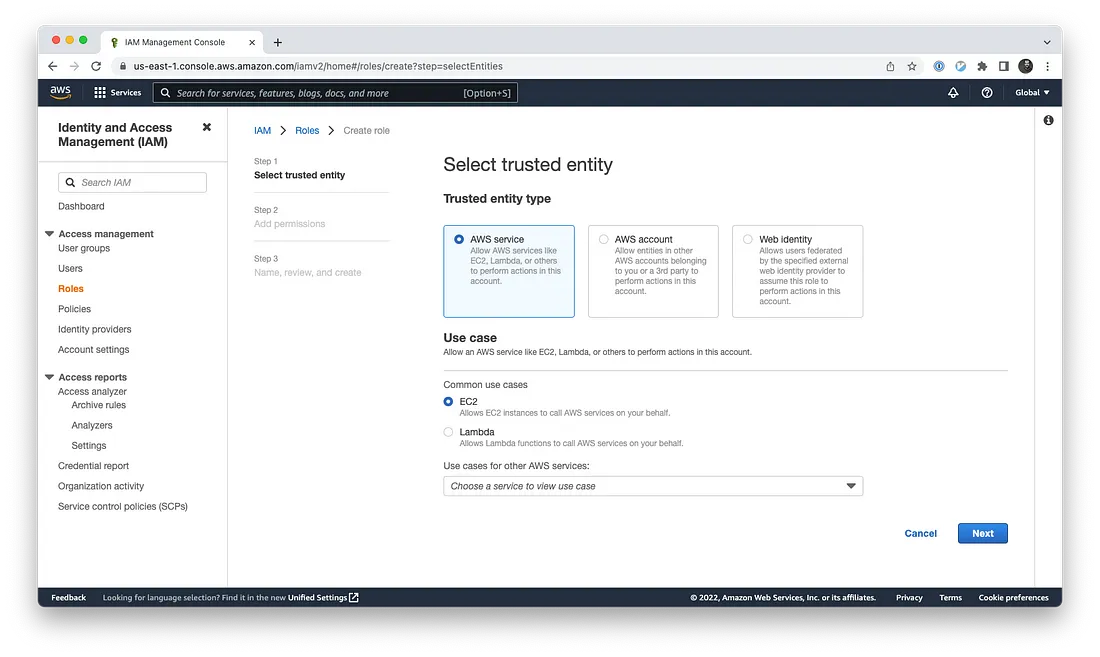Open the browser profile avatar
The height and width of the screenshot is (657, 1100).
click(1026, 66)
